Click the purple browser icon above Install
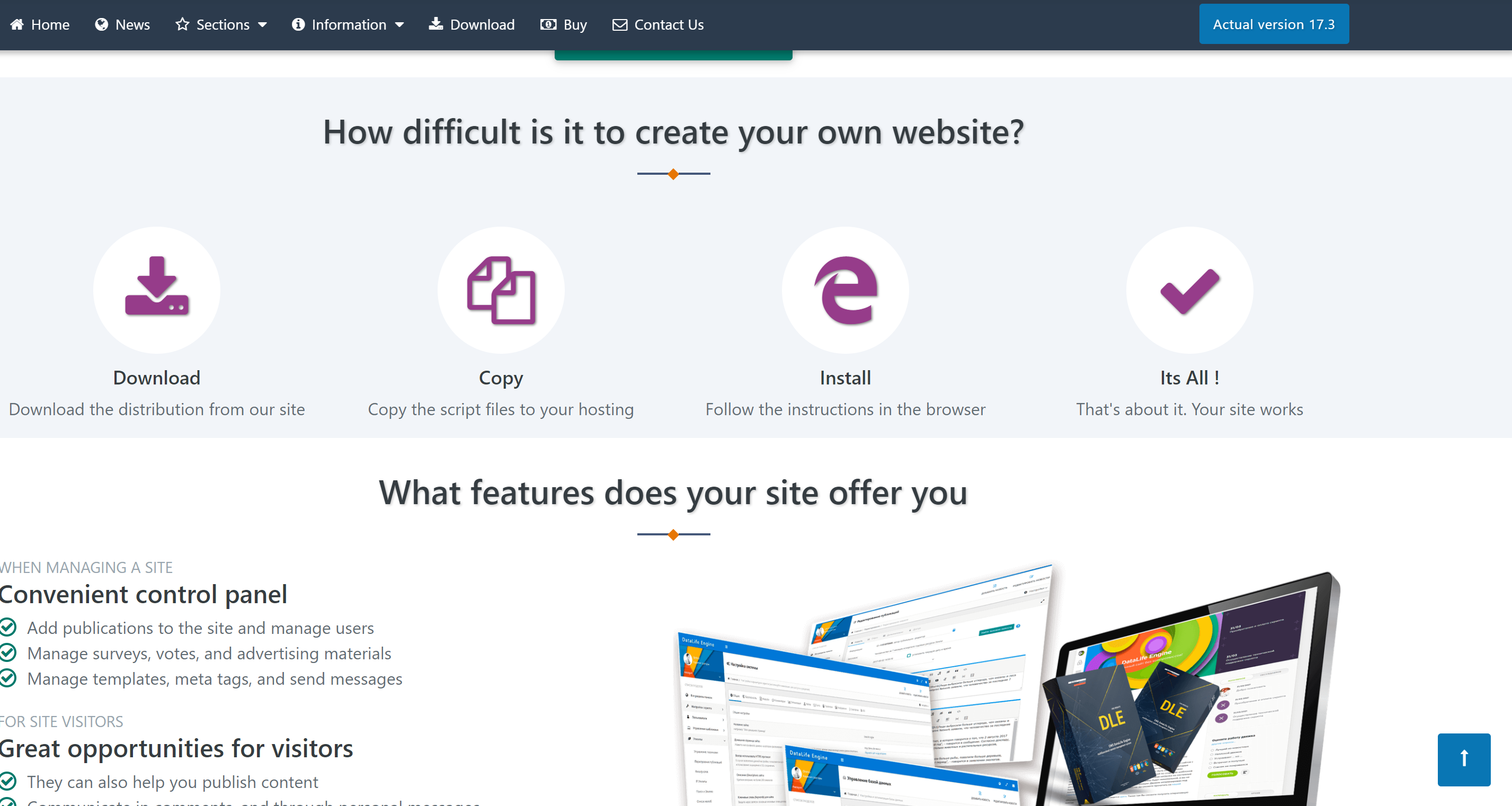Screen dimensions: 1512x806 (844, 290)
